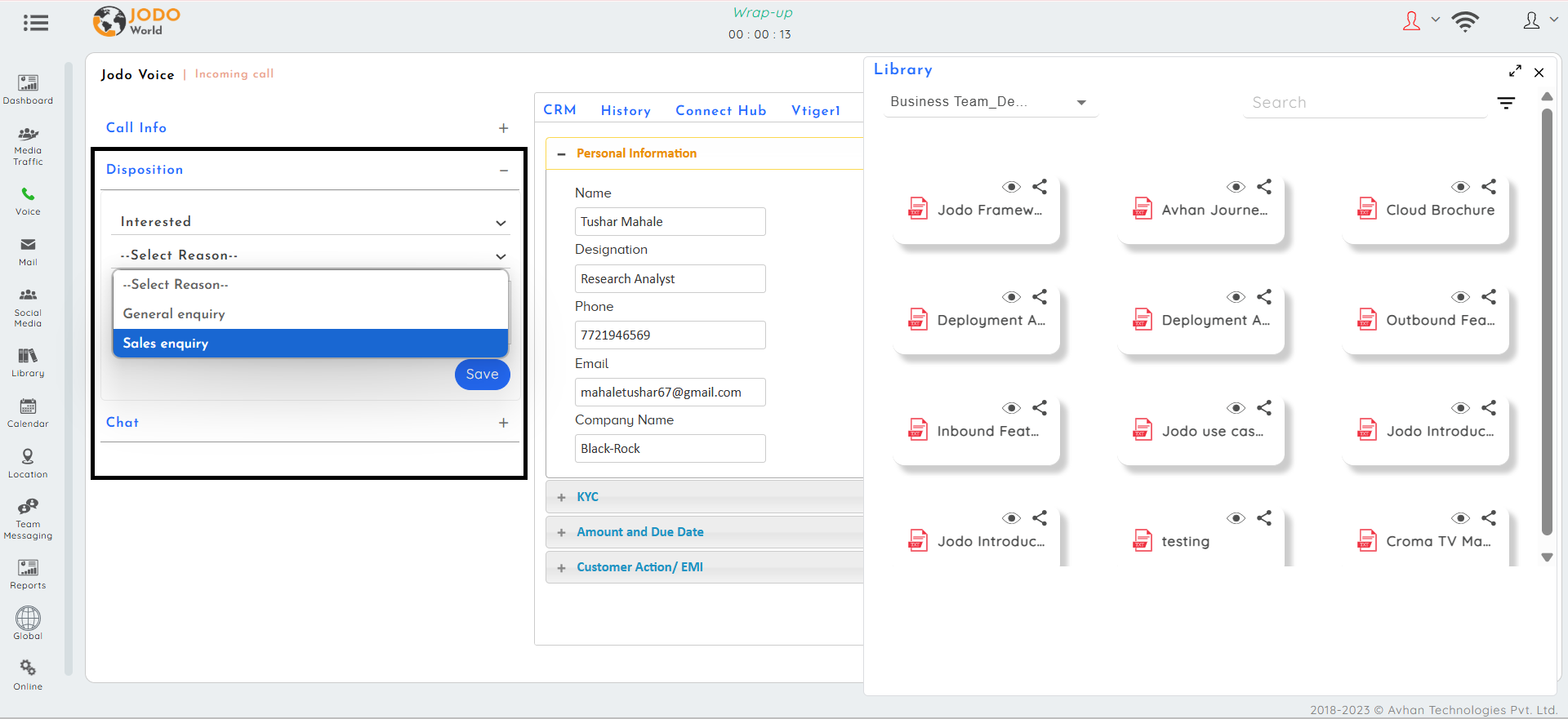This screenshot has height=719, width=1568.
Task: Open Library in the sidebar
Action: 28,363
